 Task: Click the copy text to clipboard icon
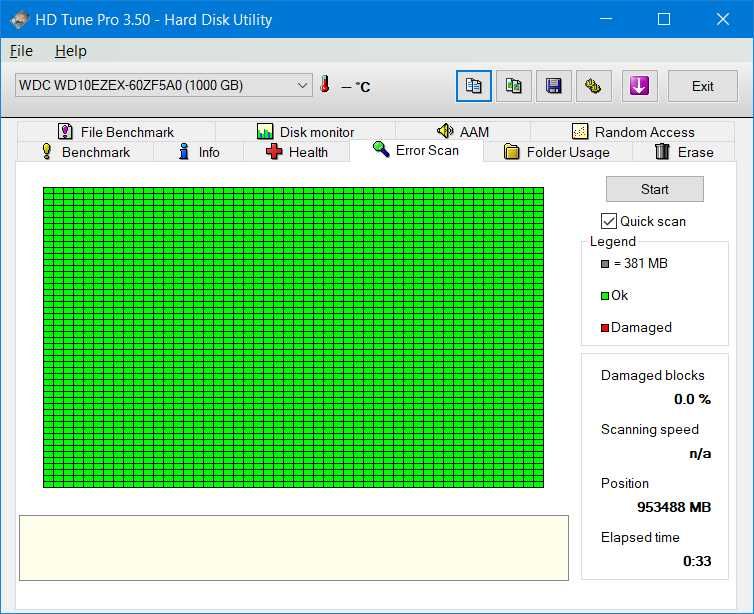click(474, 86)
